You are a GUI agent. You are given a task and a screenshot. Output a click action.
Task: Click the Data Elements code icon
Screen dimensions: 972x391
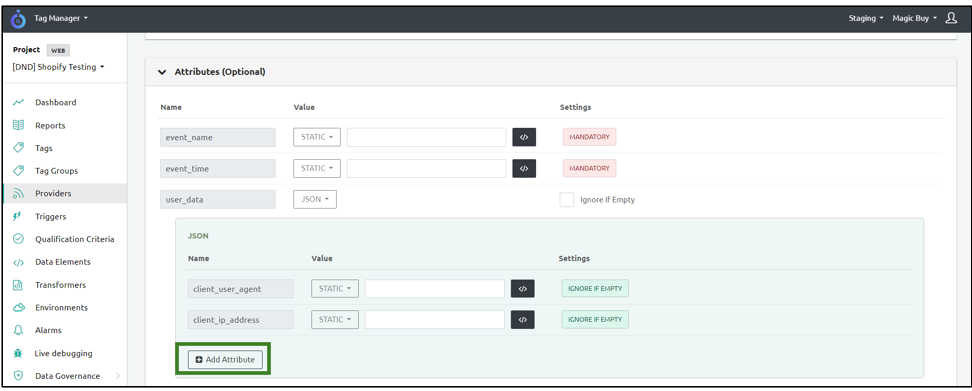click(x=19, y=262)
